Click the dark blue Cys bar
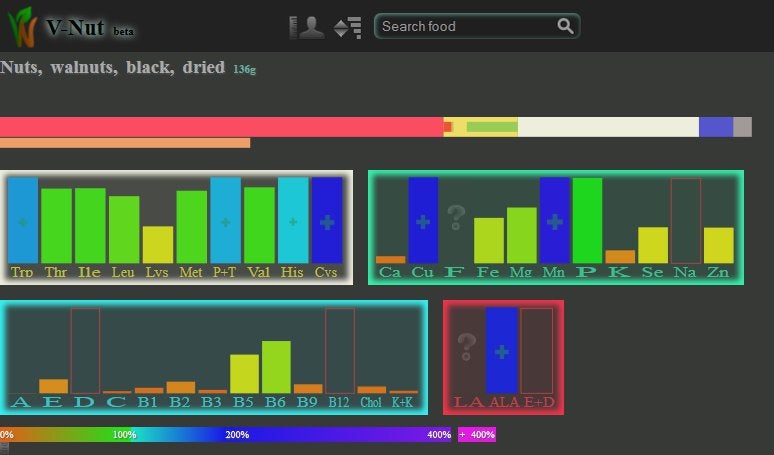 tap(327, 220)
